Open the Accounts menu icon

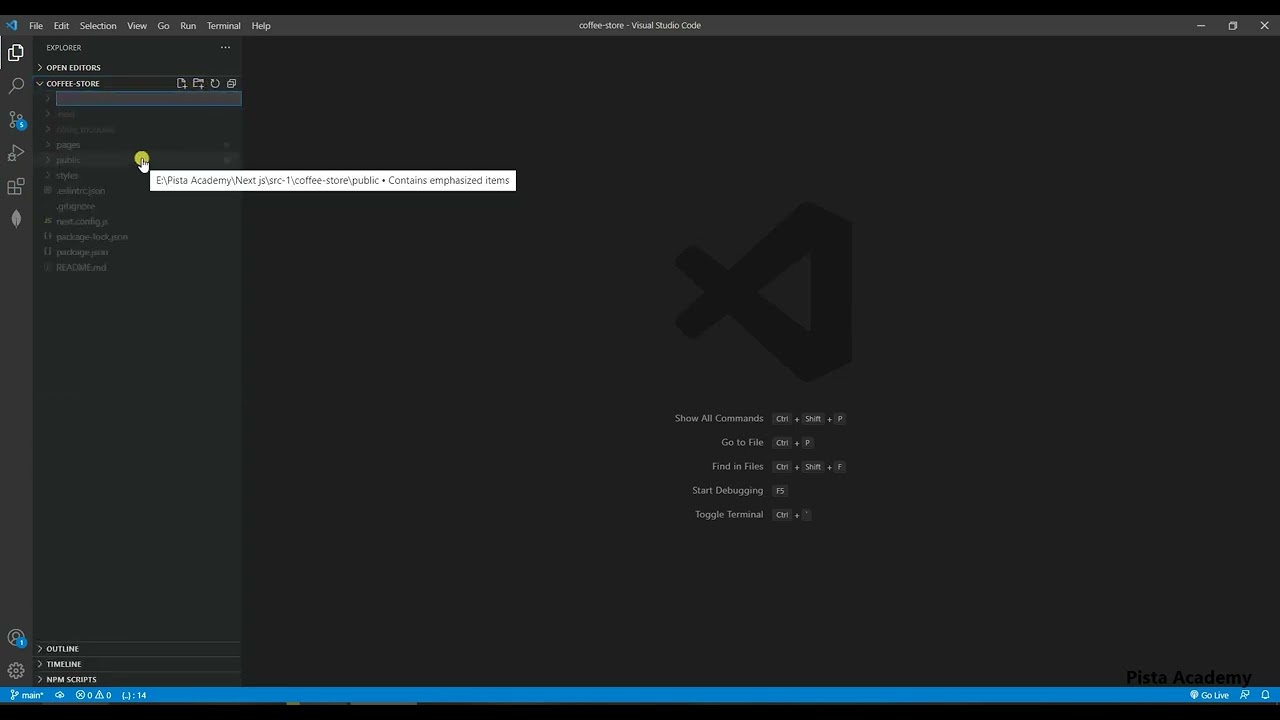(x=16, y=638)
